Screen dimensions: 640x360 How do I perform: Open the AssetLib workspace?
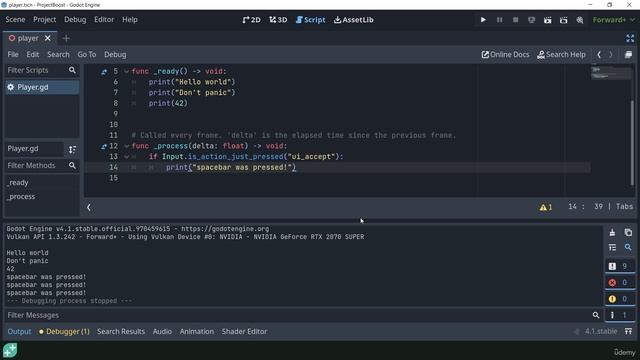[353, 20]
